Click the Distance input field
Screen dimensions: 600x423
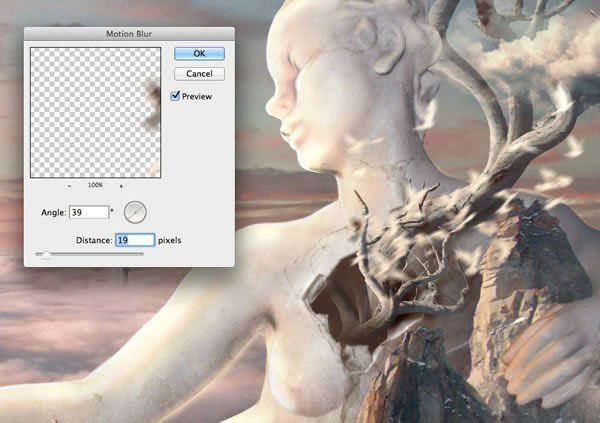point(135,240)
